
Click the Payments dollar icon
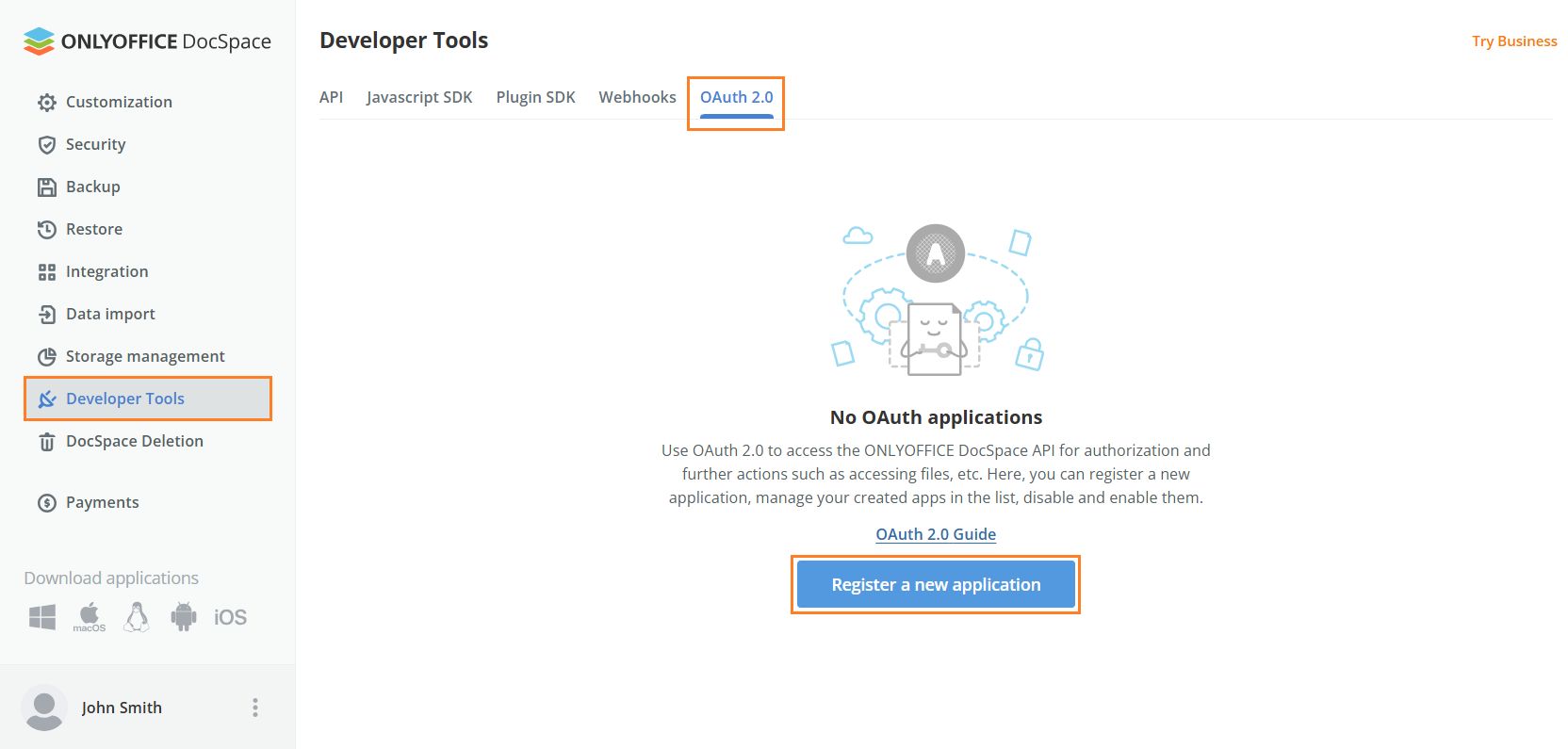point(46,503)
